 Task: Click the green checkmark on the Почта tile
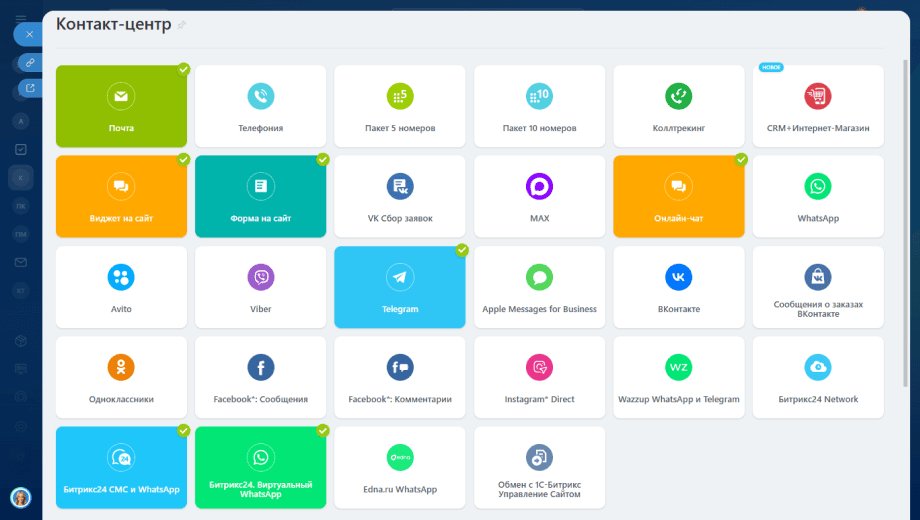pos(184,70)
